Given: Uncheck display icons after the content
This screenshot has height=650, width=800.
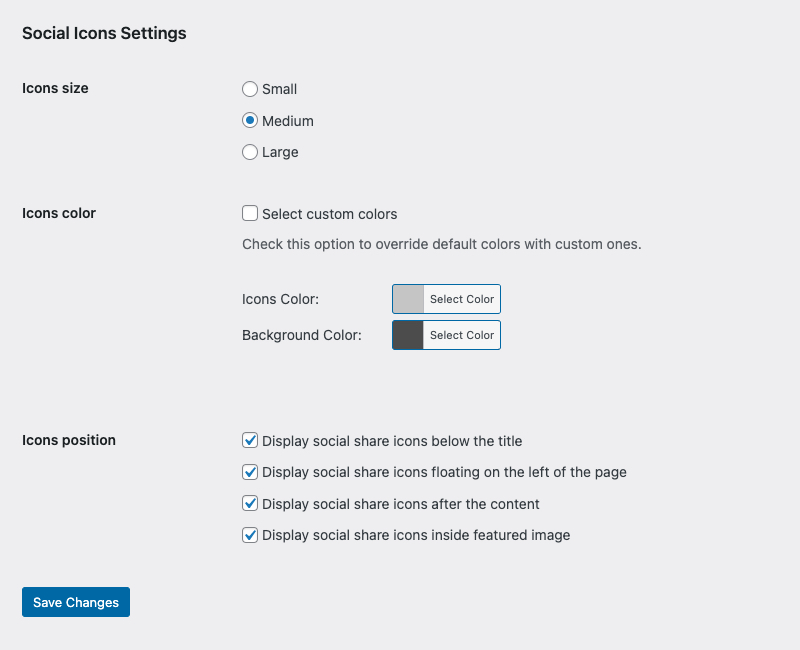Looking at the screenshot, I should [x=250, y=504].
